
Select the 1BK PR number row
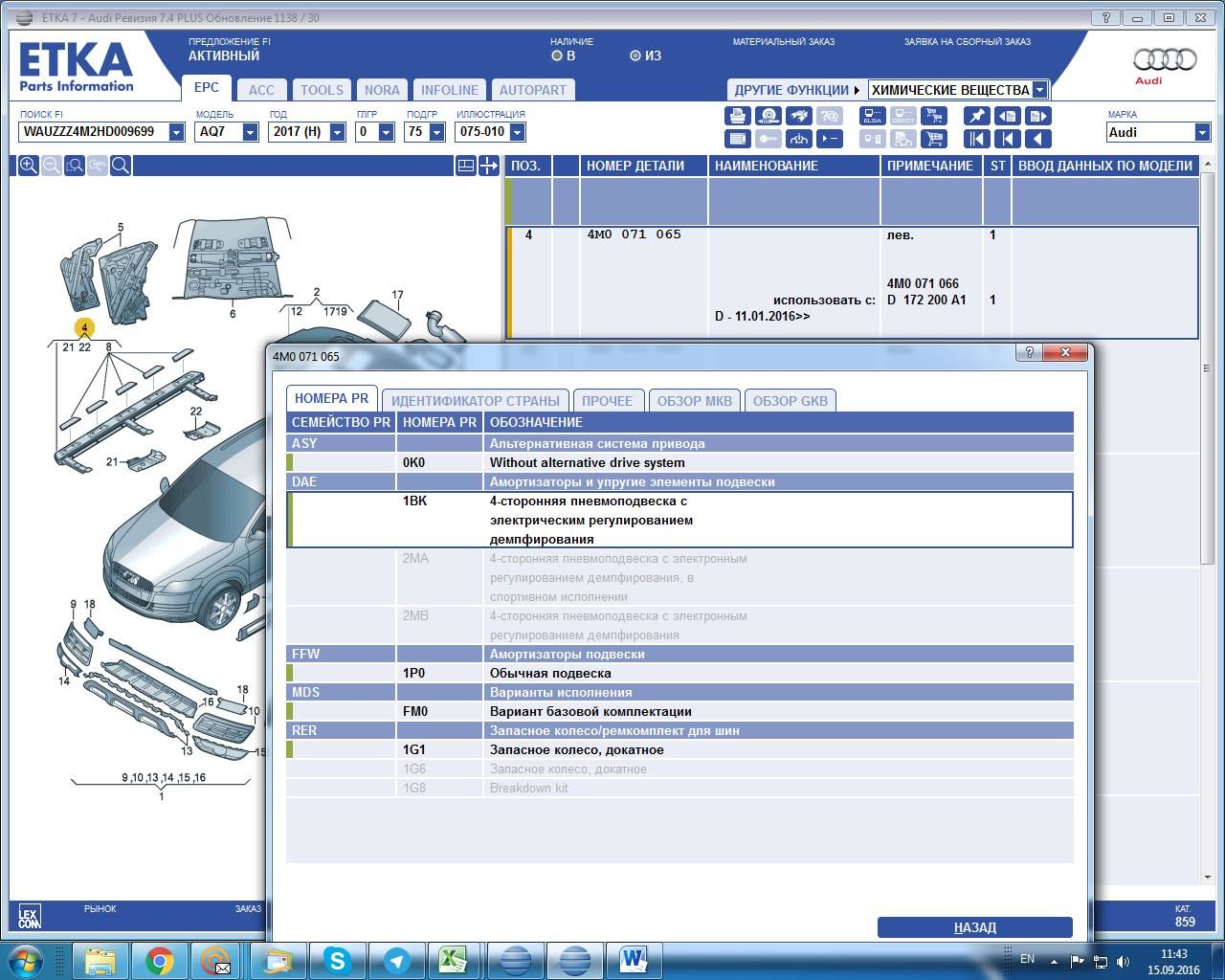679,520
